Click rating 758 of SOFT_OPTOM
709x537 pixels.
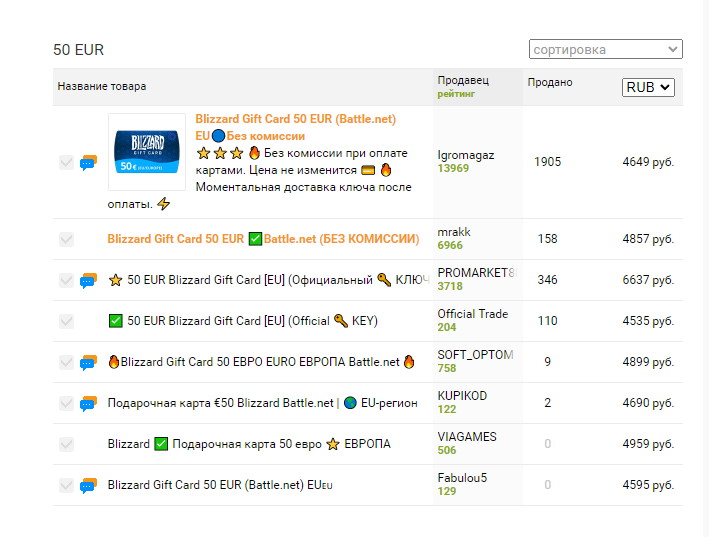pyautogui.click(x=447, y=368)
